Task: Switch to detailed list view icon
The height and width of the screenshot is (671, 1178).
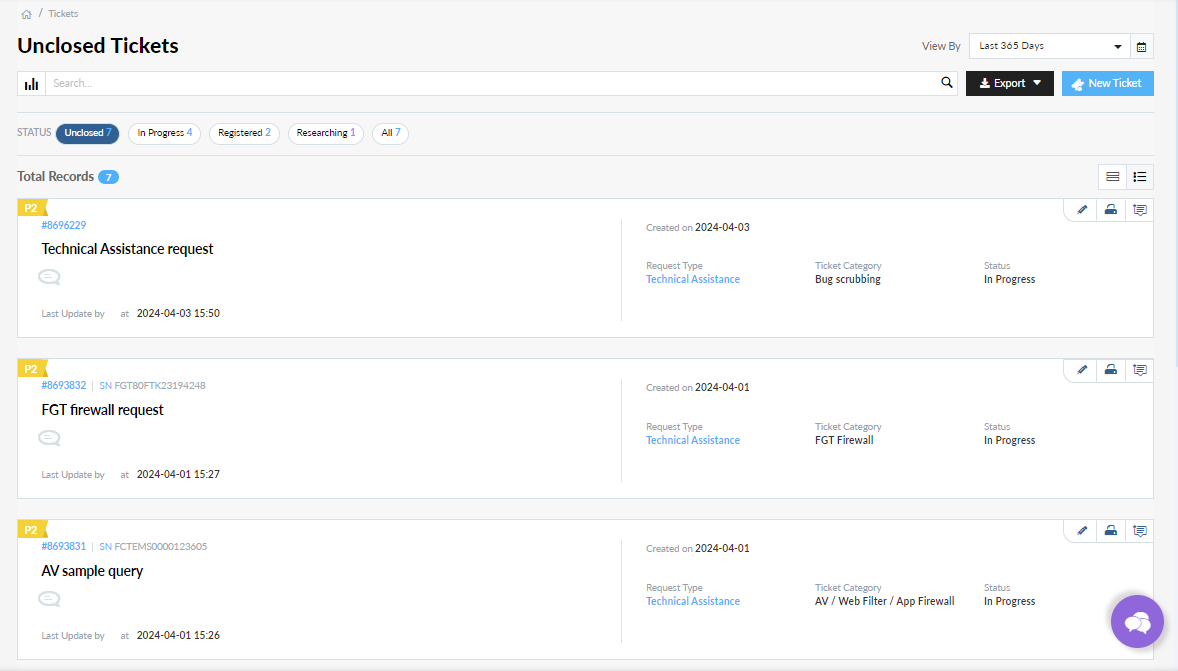Action: pos(1140,177)
